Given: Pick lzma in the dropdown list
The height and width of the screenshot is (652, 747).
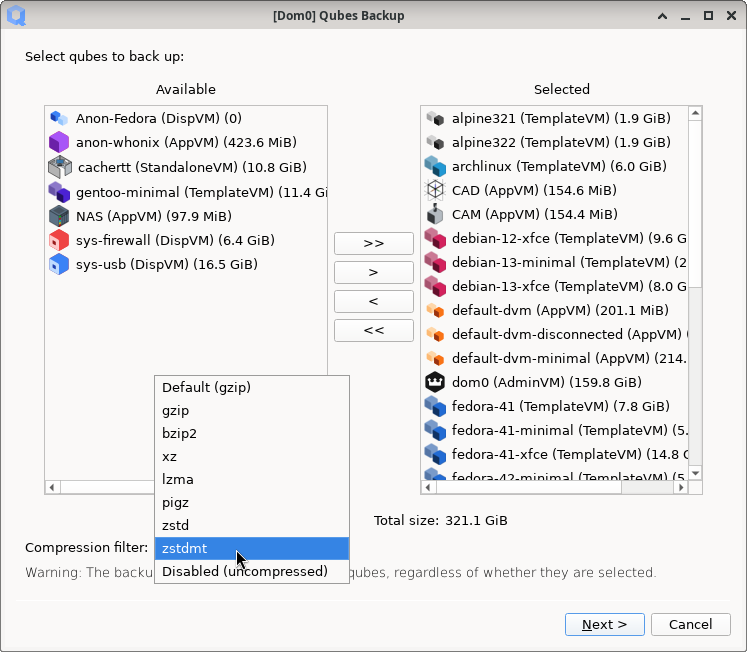Looking at the screenshot, I should [252, 480].
